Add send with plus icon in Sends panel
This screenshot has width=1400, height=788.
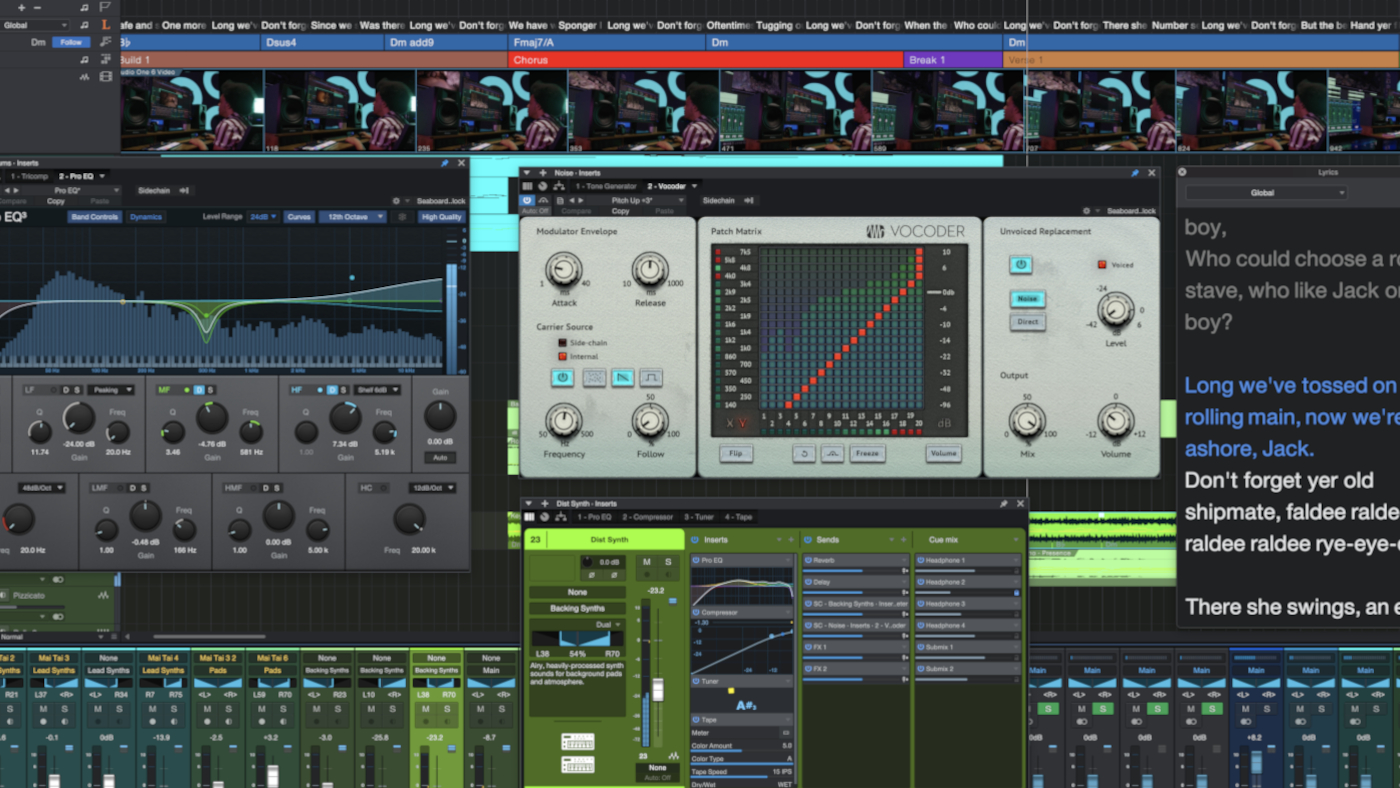[x=903, y=540]
